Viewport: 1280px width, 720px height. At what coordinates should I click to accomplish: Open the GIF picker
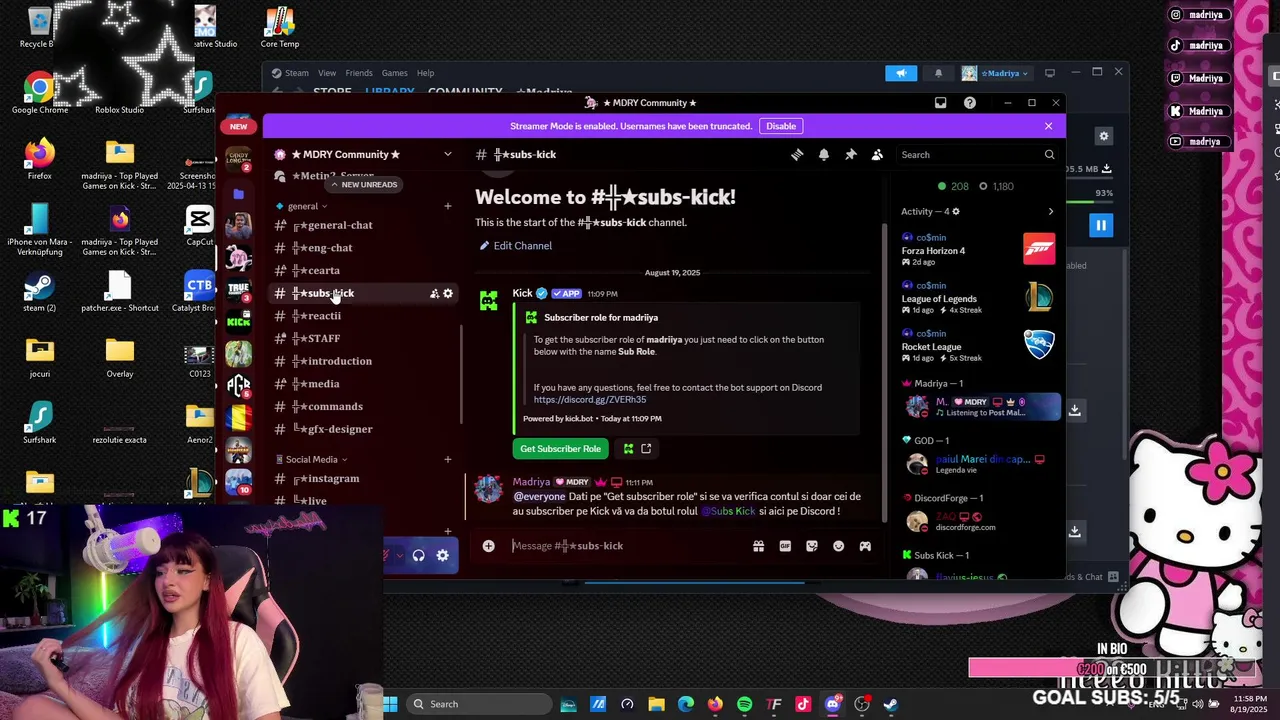(785, 546)
